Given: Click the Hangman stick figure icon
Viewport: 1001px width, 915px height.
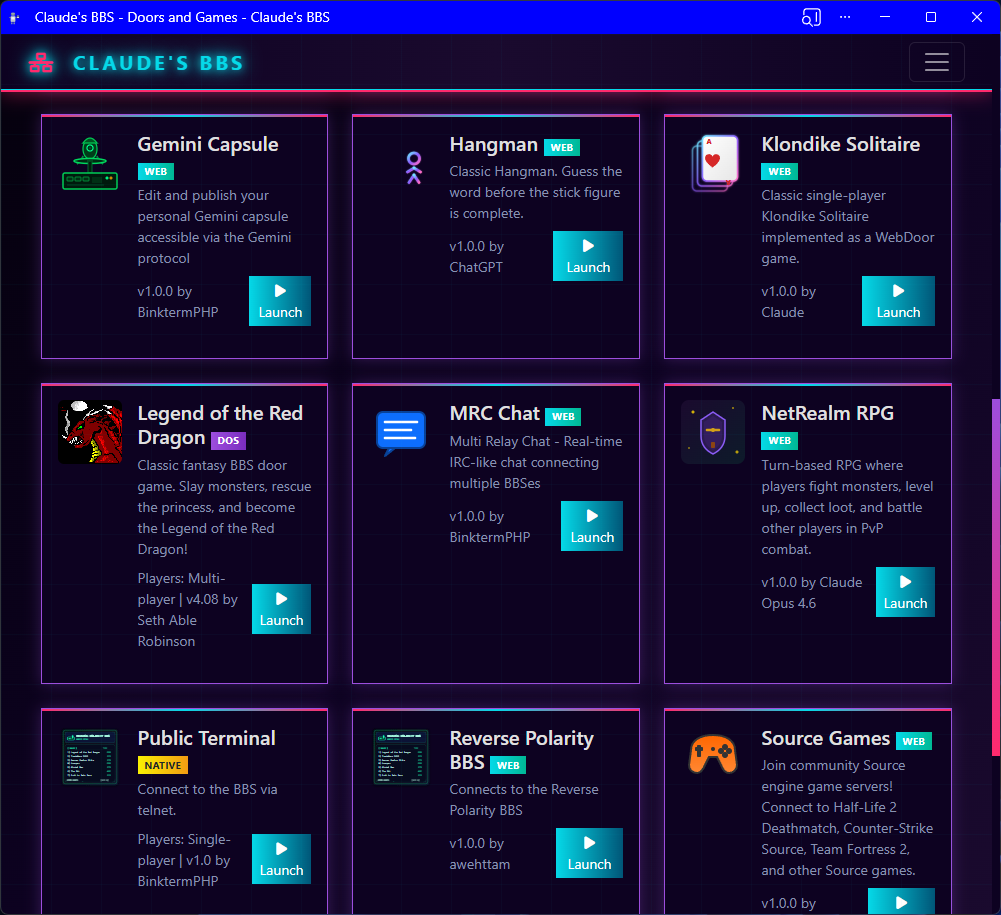Looking at the screenshot, I should coord(414,168).
